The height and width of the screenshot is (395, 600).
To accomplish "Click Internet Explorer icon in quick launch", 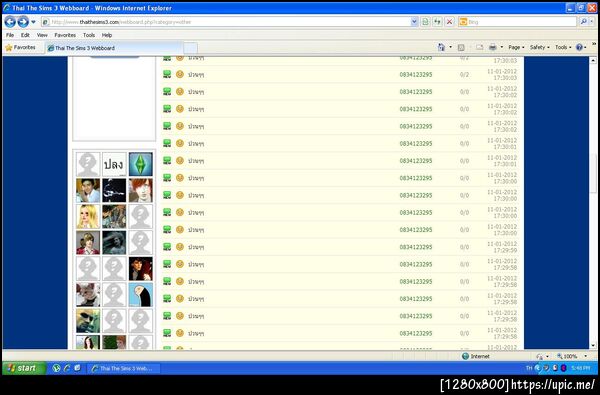I will click(67, 368).
